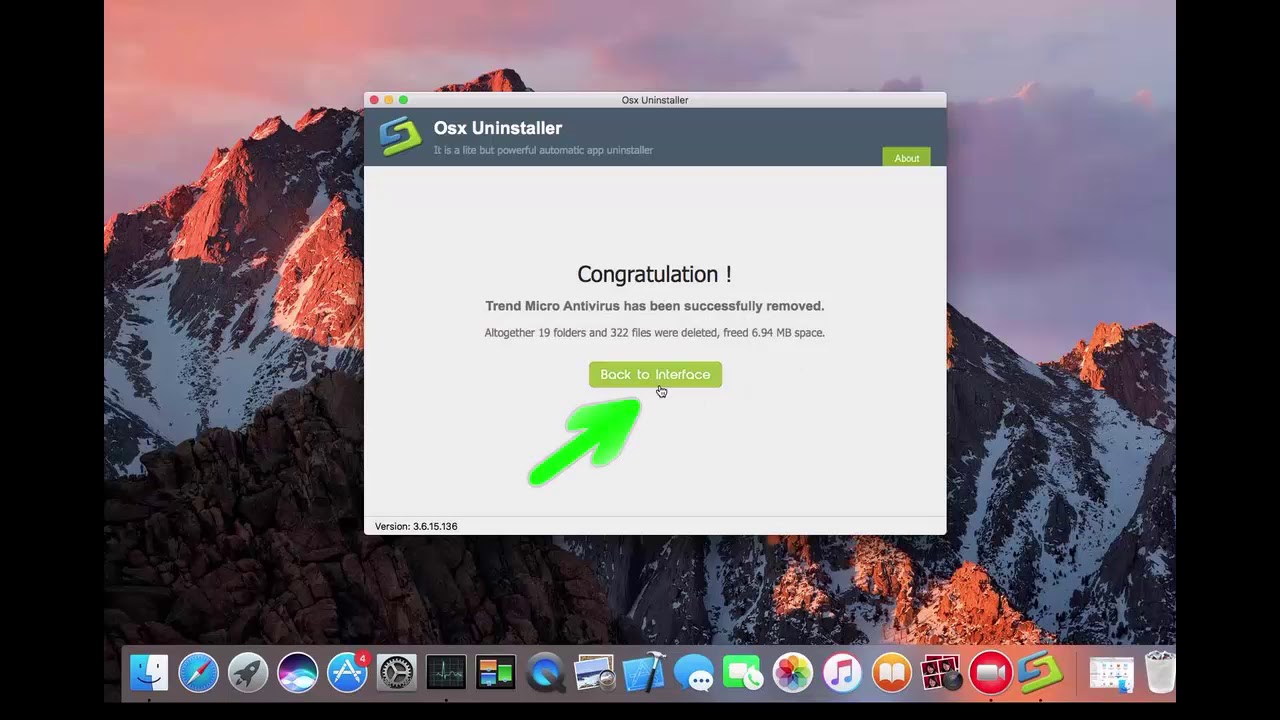Screen dimensions: 1280x720
Task: Click the Back to Interface button
Action: click(655, 374)
